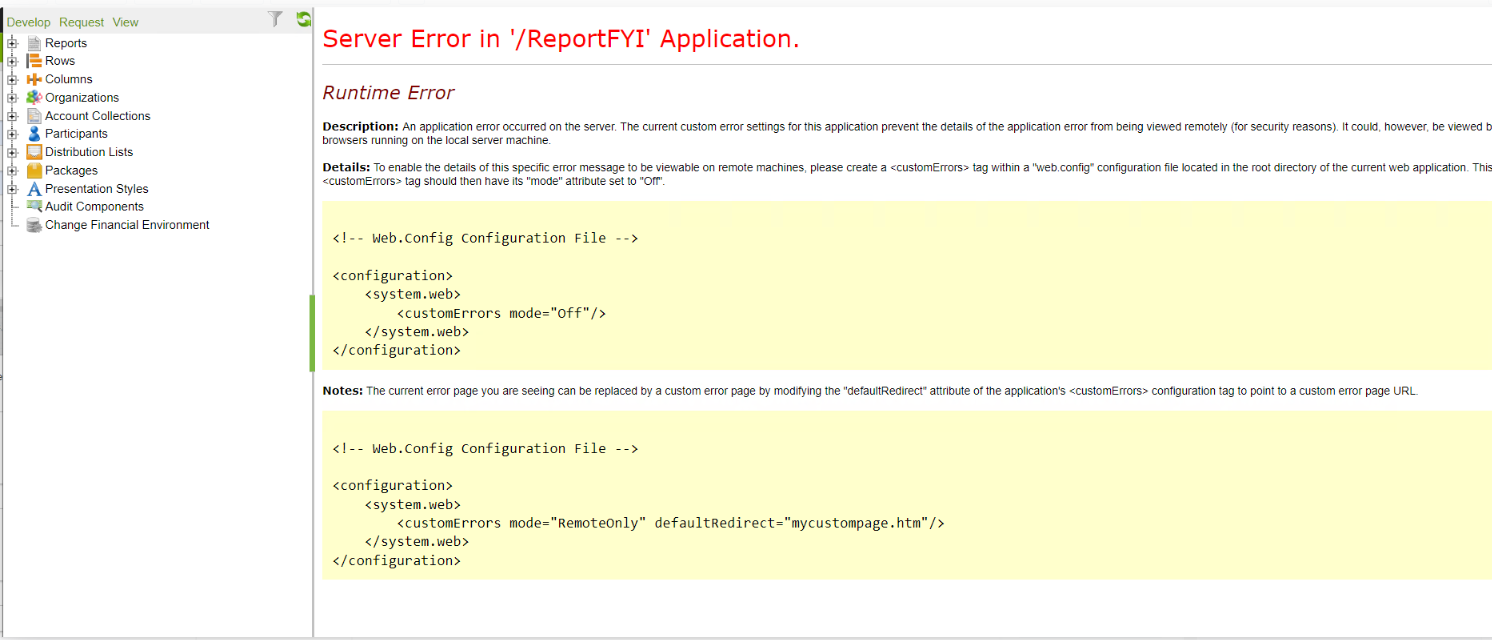Click the Distribution Lists icon

click(x=35, y=152)
